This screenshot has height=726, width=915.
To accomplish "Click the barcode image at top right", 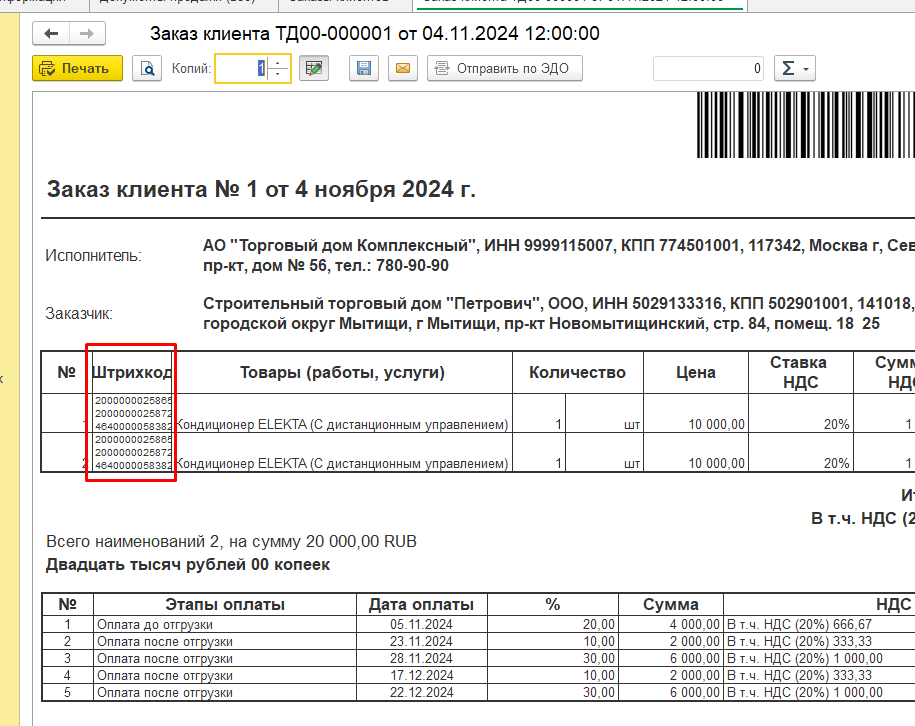I will [806, 124].
